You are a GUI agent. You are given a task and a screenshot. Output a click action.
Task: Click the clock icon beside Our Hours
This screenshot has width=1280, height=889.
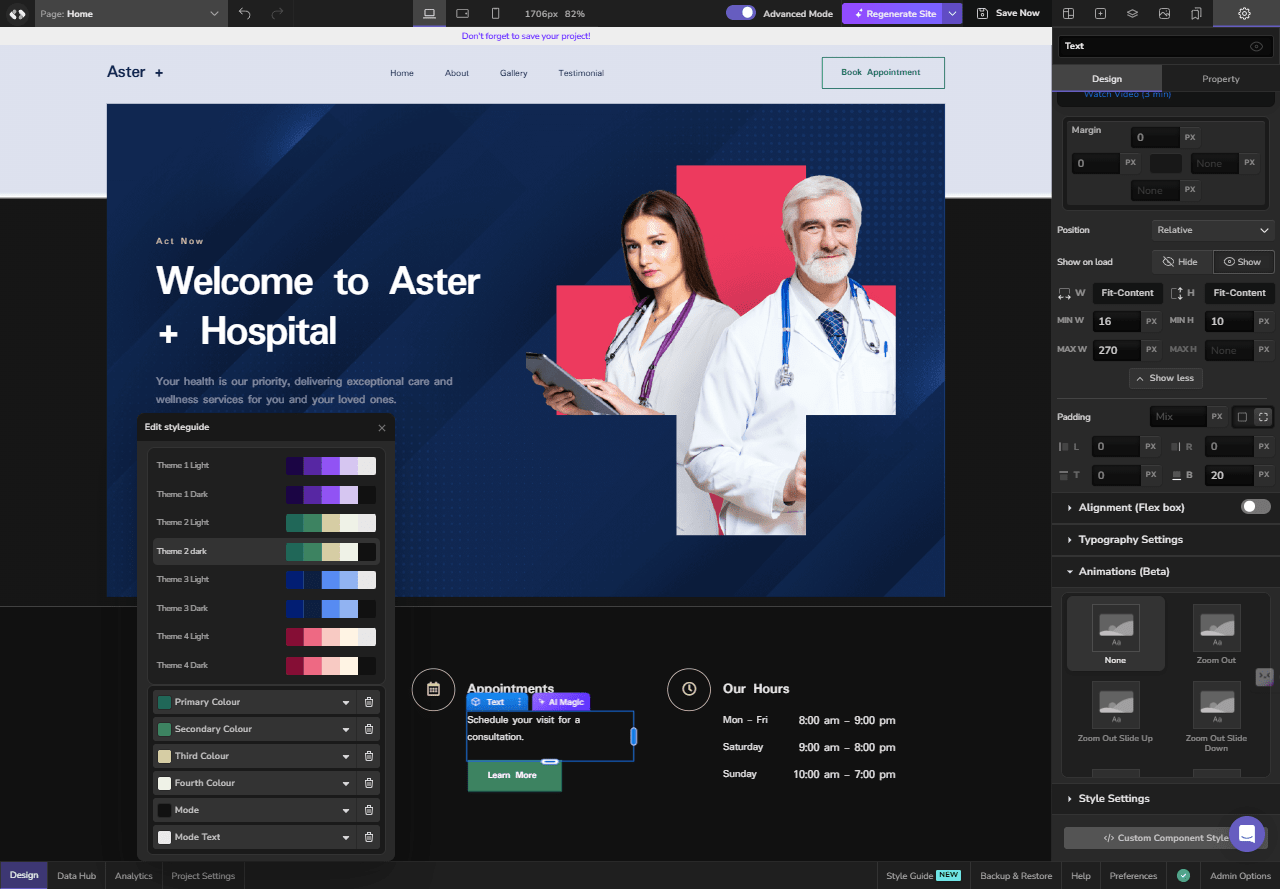pyautogui.click(x=689, y=689)
